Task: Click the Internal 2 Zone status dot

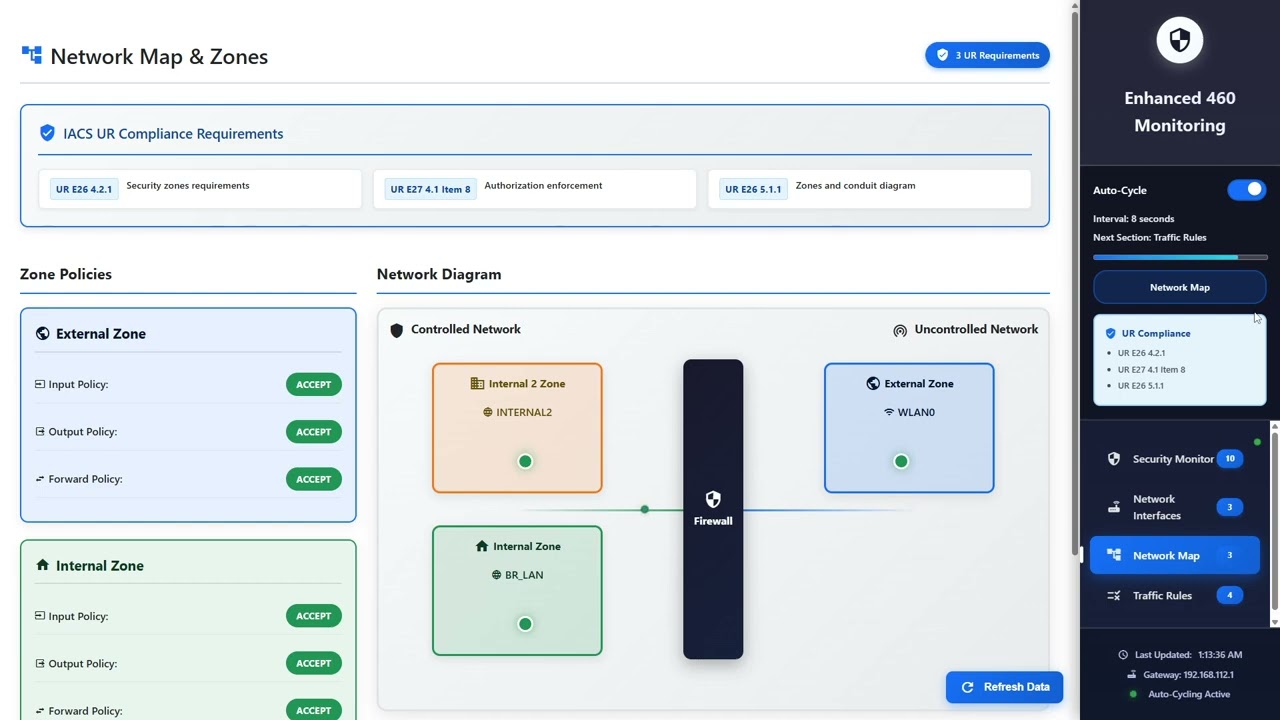Action: [525, 461]
